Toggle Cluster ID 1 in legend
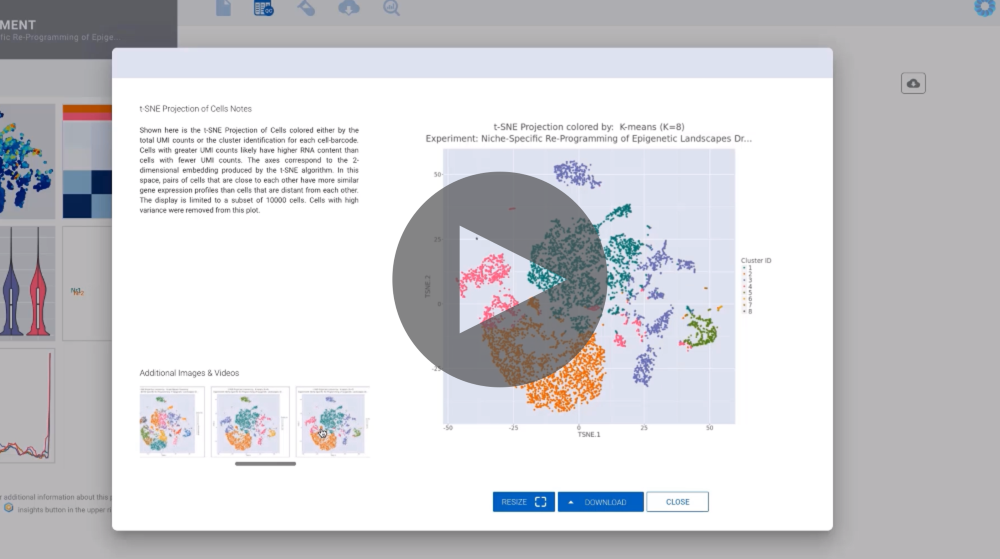The image size is (1000, 559). coord(747,268)
